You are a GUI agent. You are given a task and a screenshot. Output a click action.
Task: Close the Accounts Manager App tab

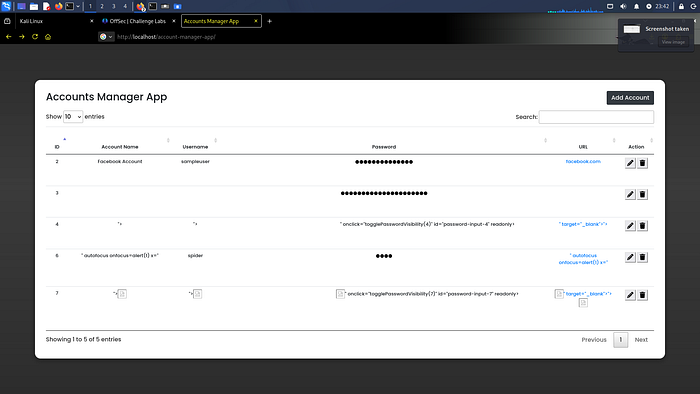point(256,21)
